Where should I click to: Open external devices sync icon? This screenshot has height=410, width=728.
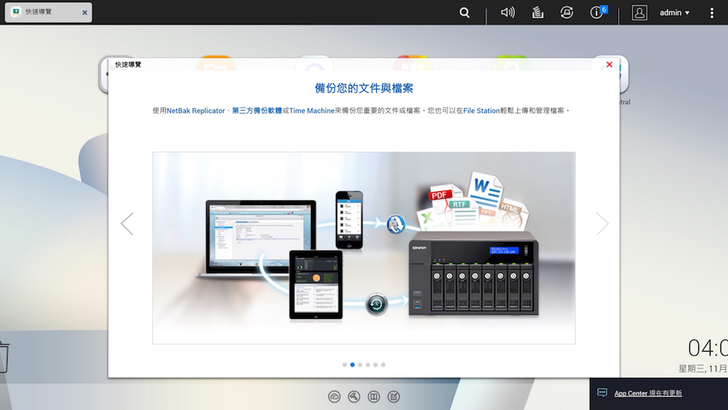pos(566,13)
